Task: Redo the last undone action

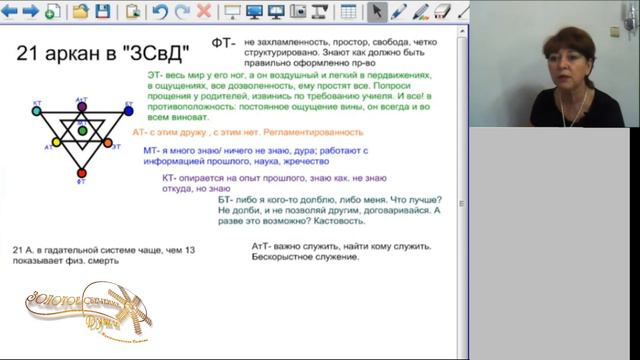Action: point(182,11)
